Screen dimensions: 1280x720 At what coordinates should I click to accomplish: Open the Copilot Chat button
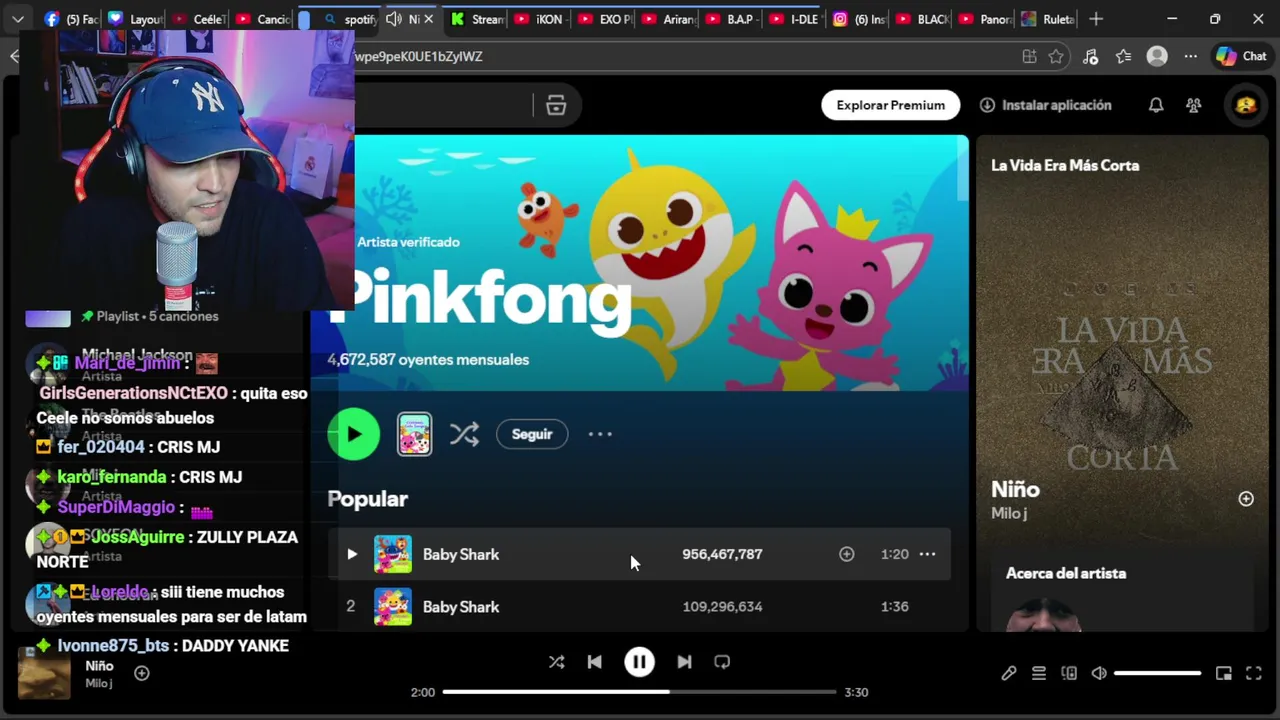click(1241, 56)
